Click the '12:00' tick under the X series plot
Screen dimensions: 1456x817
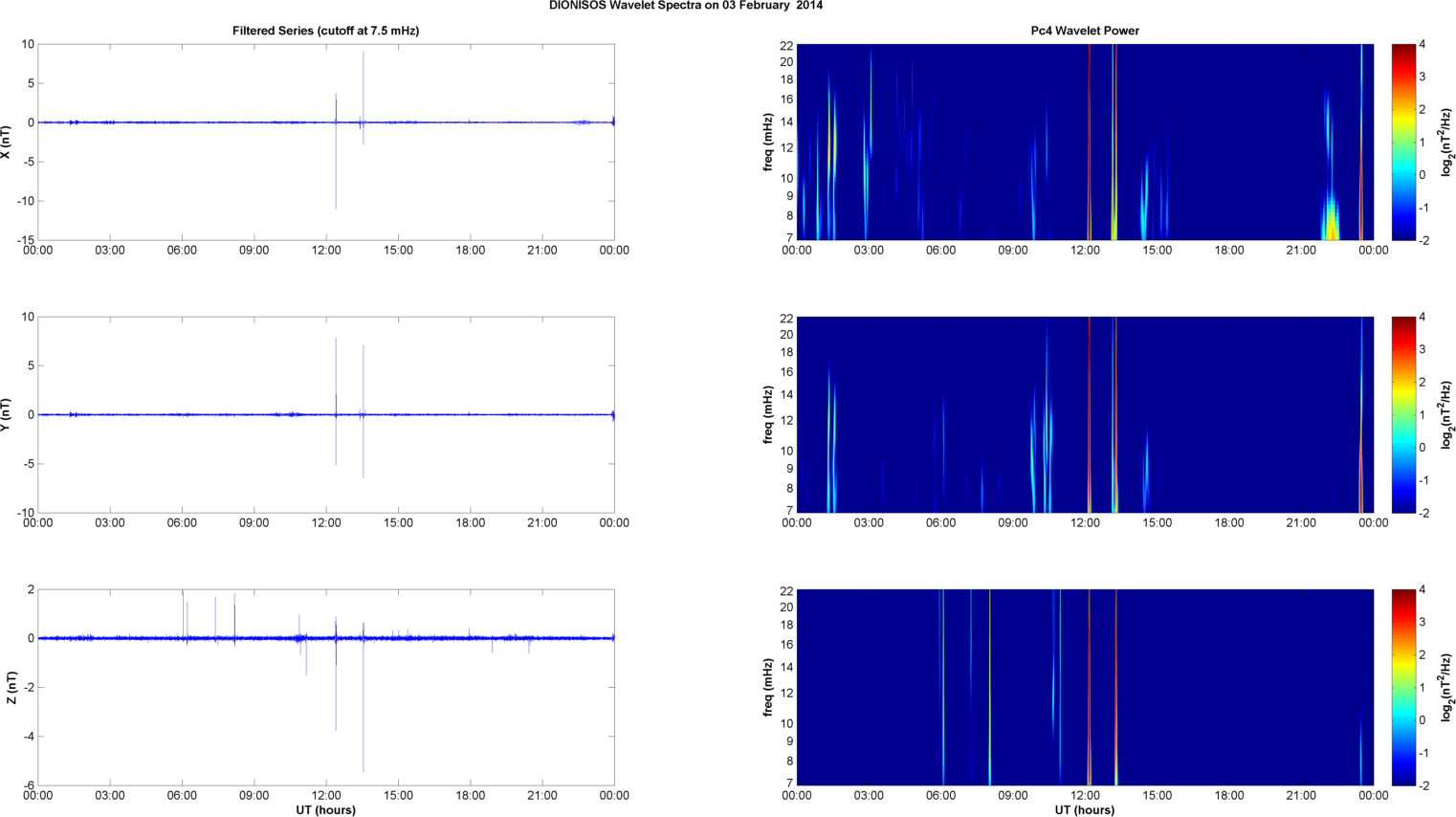[326, 251]
